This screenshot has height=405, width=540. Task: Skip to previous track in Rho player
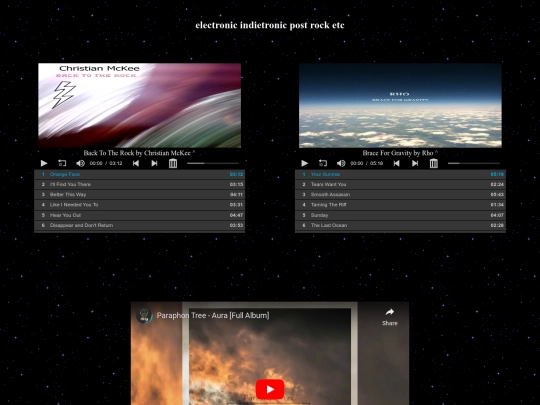point(397,163)
